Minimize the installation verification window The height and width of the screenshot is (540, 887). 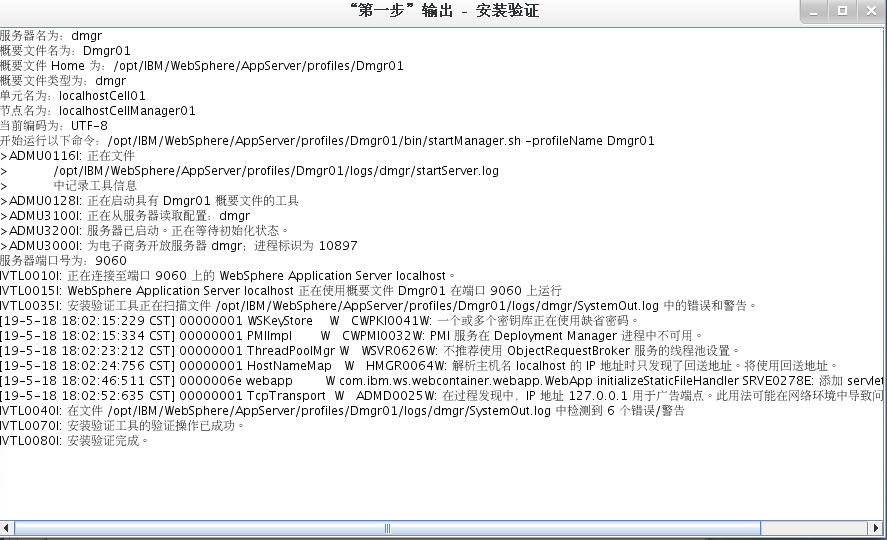coord(813,11)
